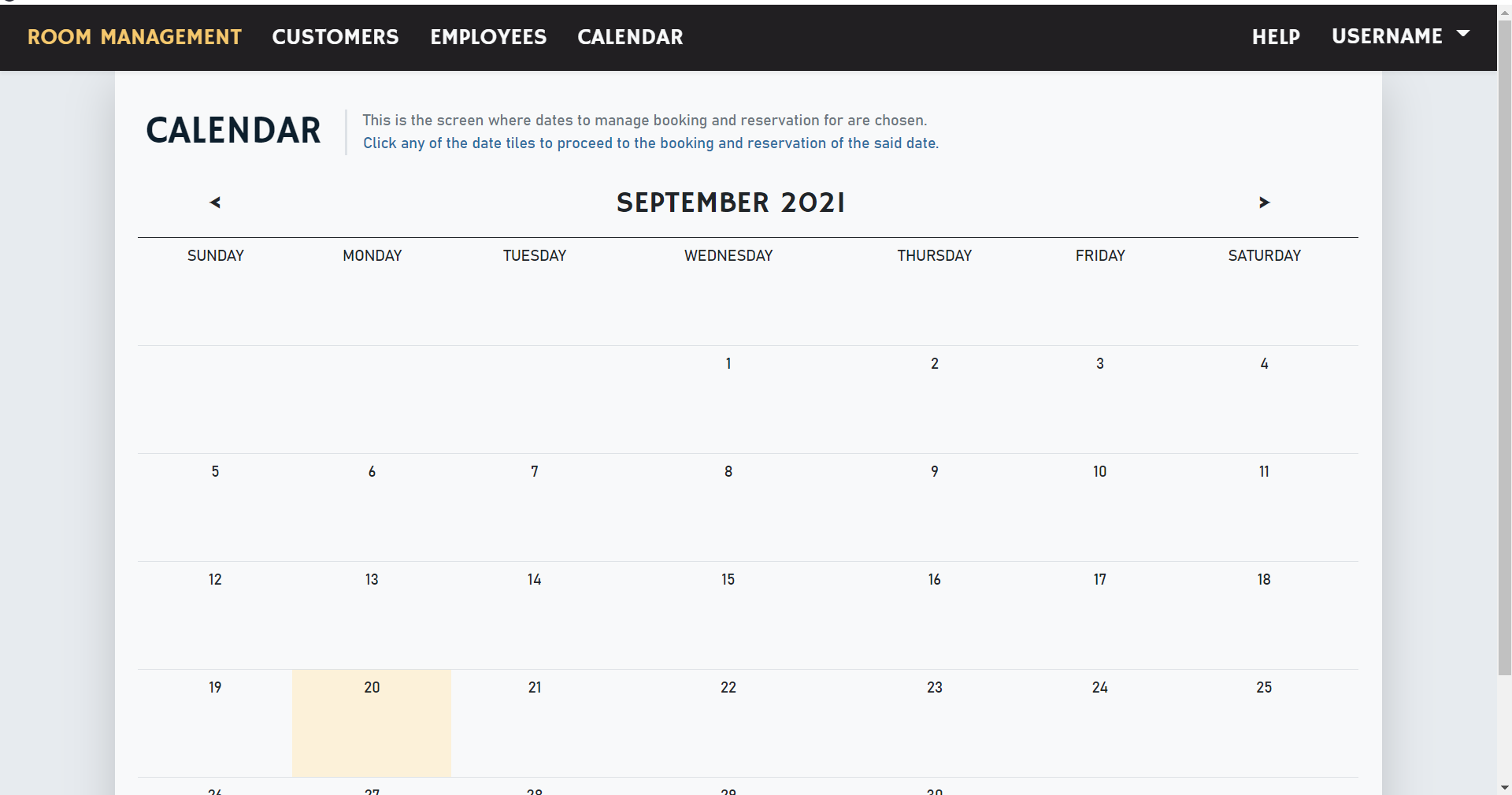The width and height of the screenshot is (1512, 795).
Task: Select September 1 date tile
Action: pos(728,399)
